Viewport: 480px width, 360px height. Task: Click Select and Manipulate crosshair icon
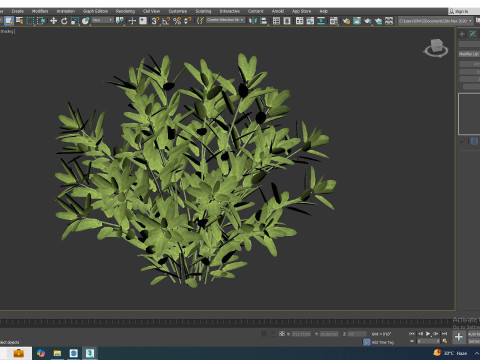(132, 21)
